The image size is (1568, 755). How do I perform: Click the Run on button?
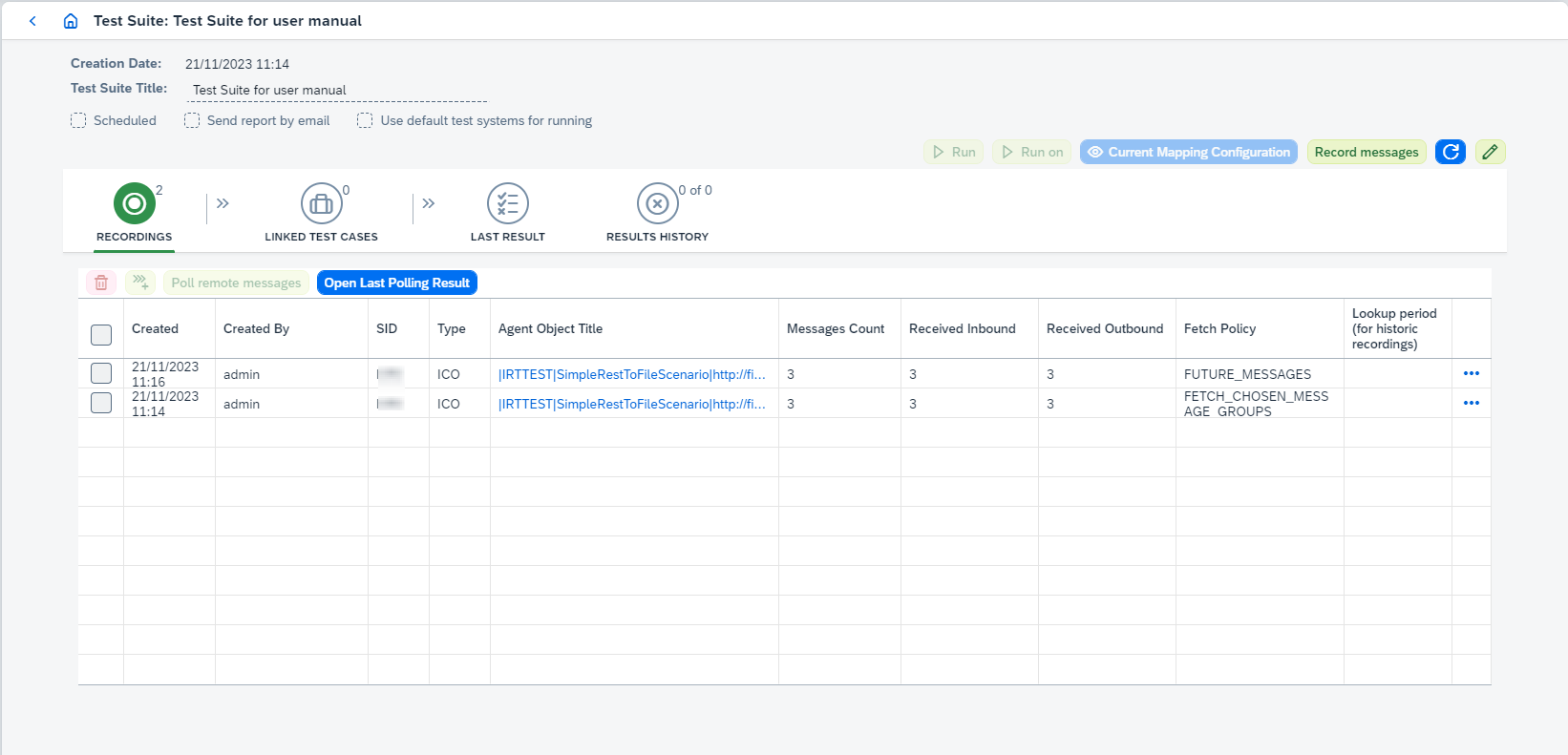point(1032,152)
